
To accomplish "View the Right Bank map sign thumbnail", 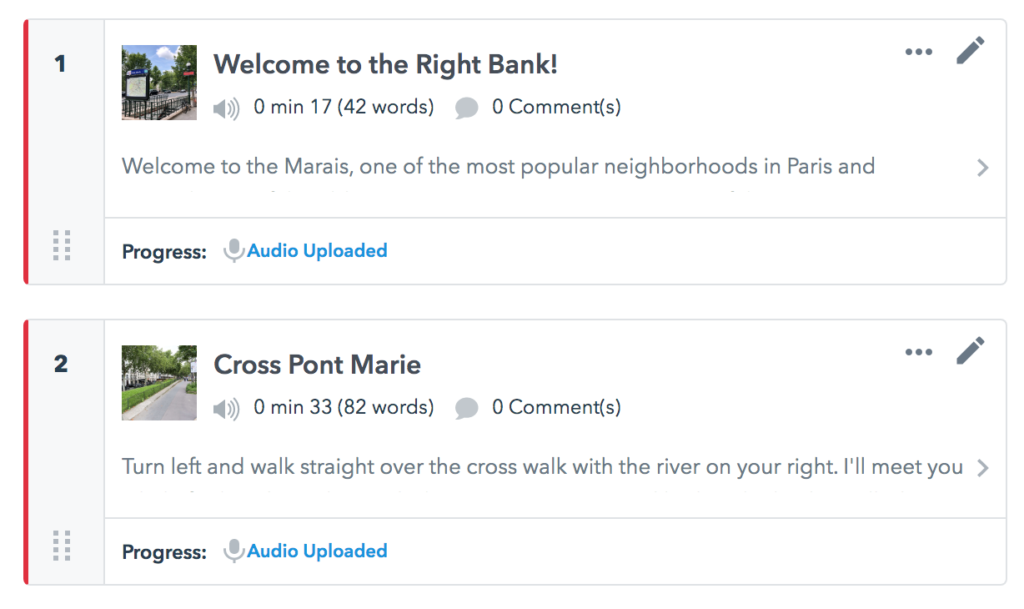I will click(x=159, y=82).
